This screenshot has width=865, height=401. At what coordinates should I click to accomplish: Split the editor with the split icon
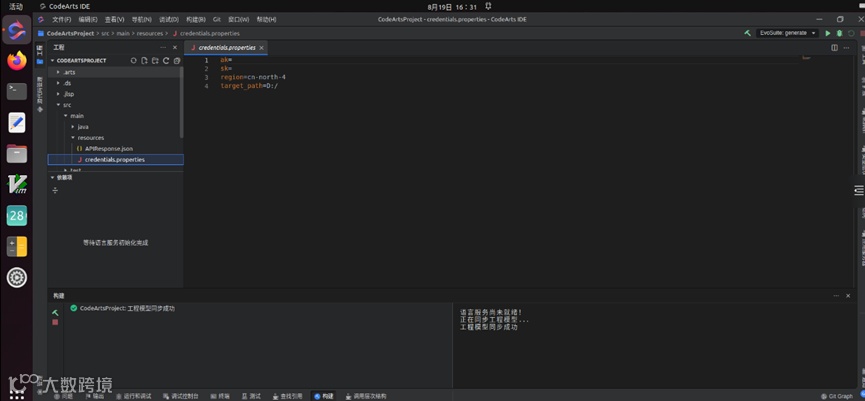point(835,48)
